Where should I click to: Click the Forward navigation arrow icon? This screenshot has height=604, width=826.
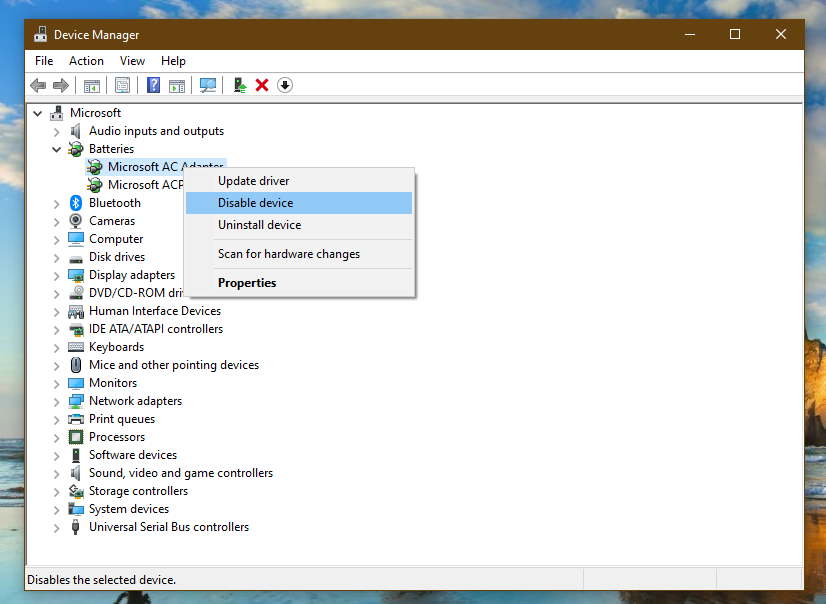pos(61,85)
